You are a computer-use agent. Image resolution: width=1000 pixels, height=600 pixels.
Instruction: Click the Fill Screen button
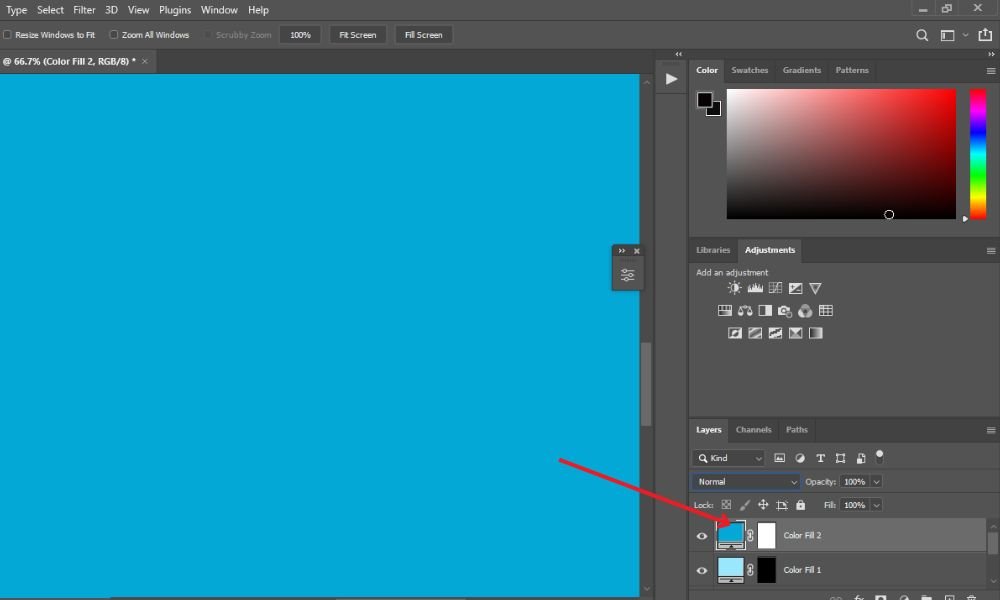423,35
